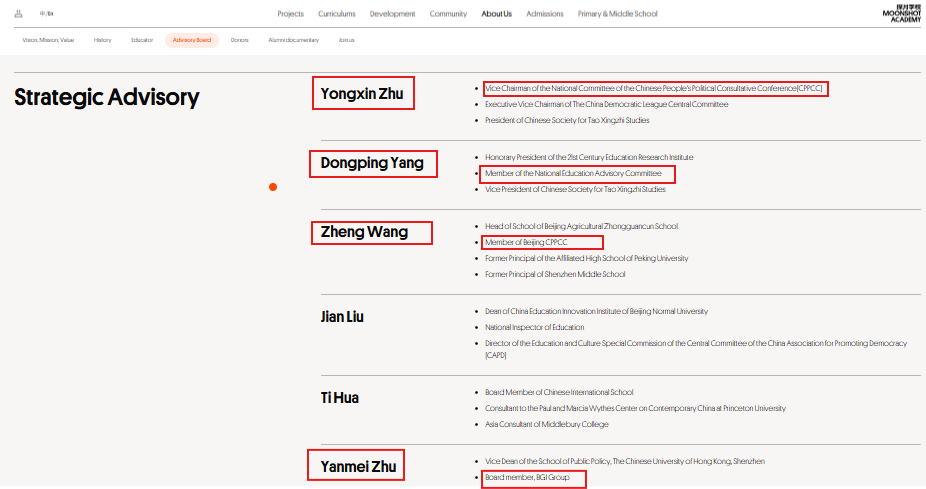Switch language with the 中/En toggle

[x=47, y=14]
